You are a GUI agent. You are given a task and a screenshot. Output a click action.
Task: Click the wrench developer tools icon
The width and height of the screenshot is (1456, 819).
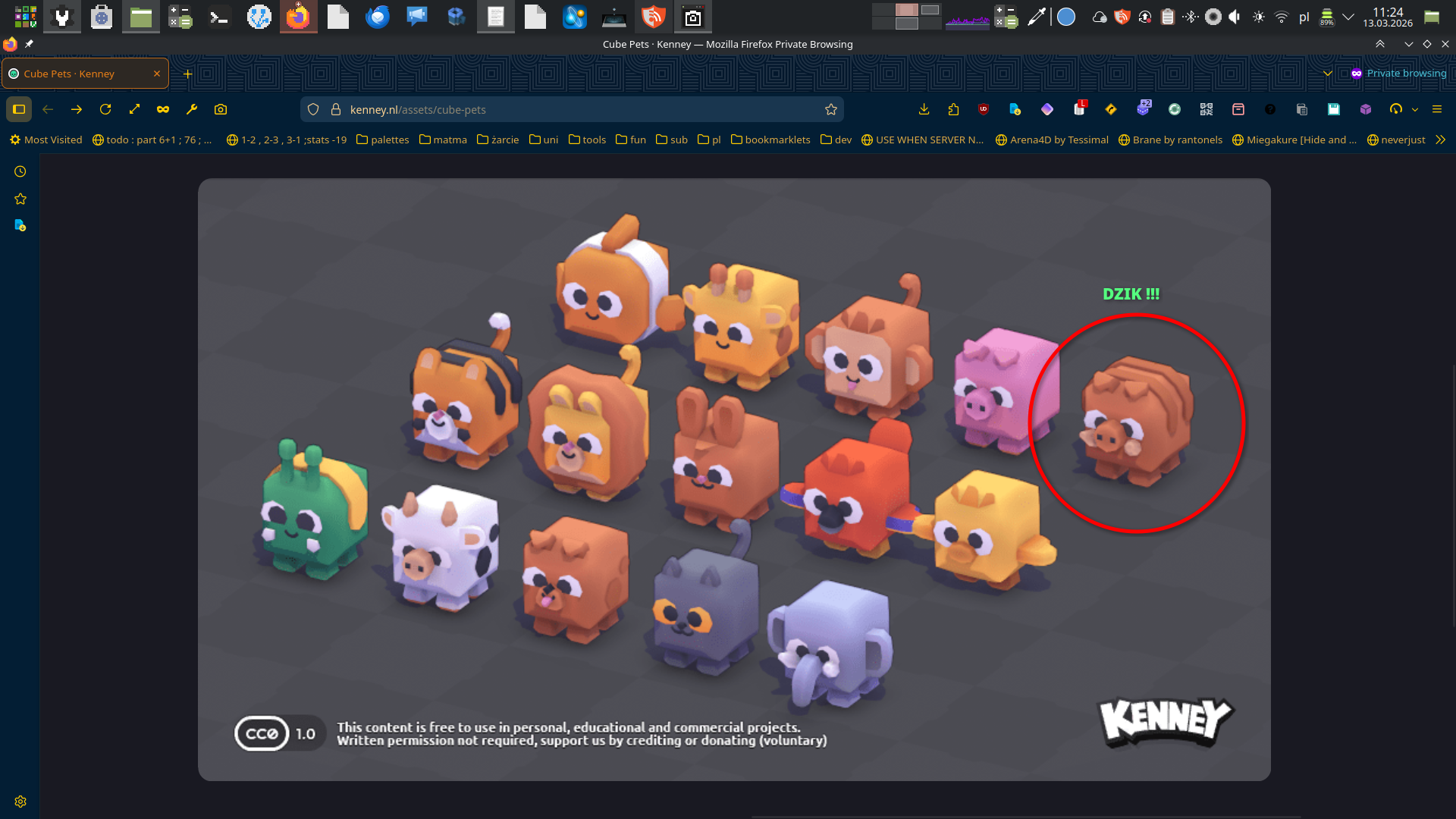(x=192, y=109)
